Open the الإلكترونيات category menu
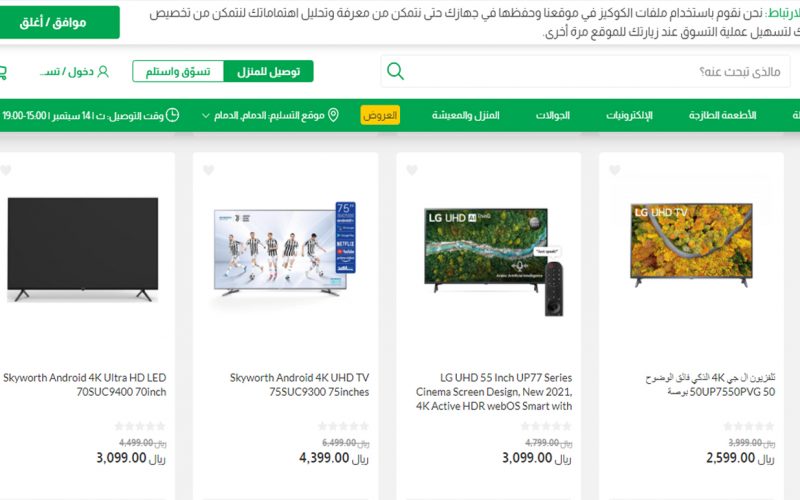The width and height of the screenshot is (800, 500). click(629, 115)
